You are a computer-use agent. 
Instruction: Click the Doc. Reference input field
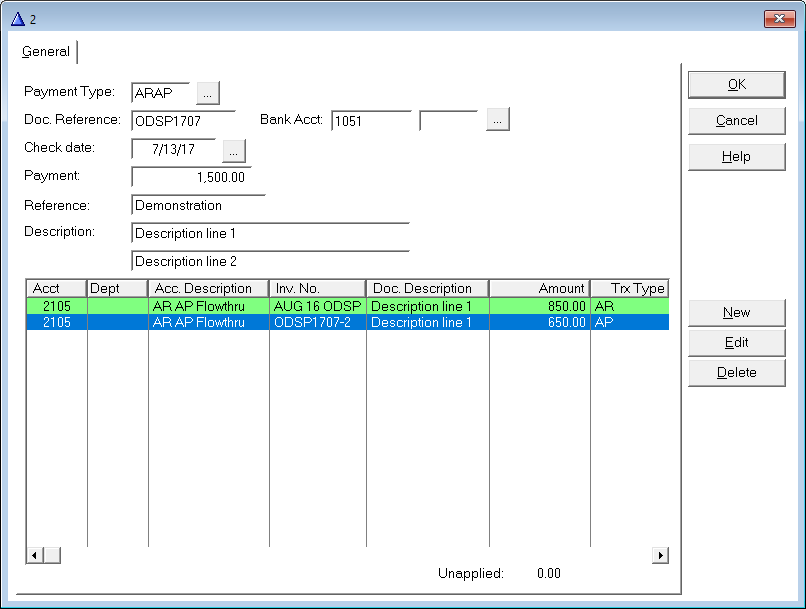(183, 121)
